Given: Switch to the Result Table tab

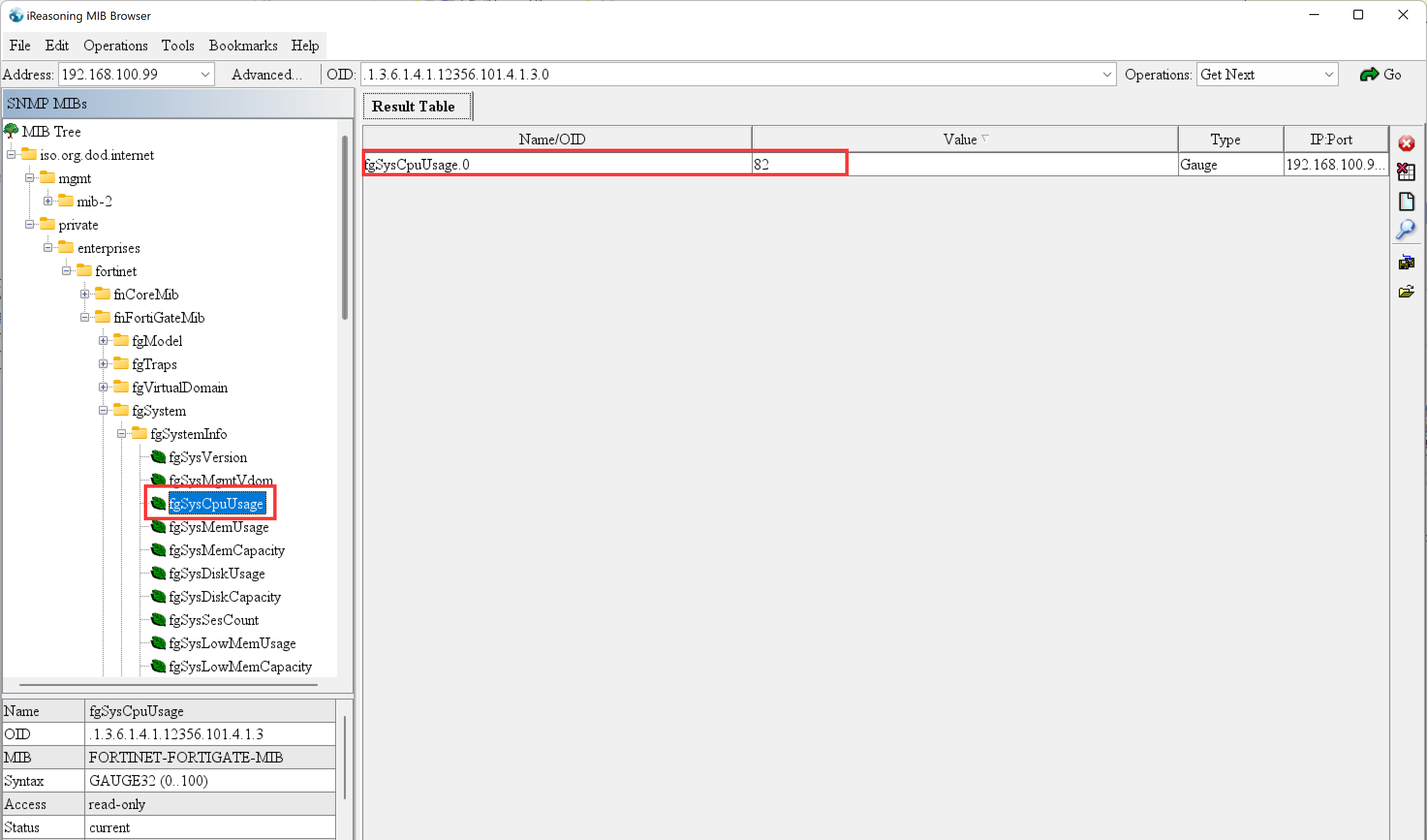Looking at the screenshot, I should 413,107.
